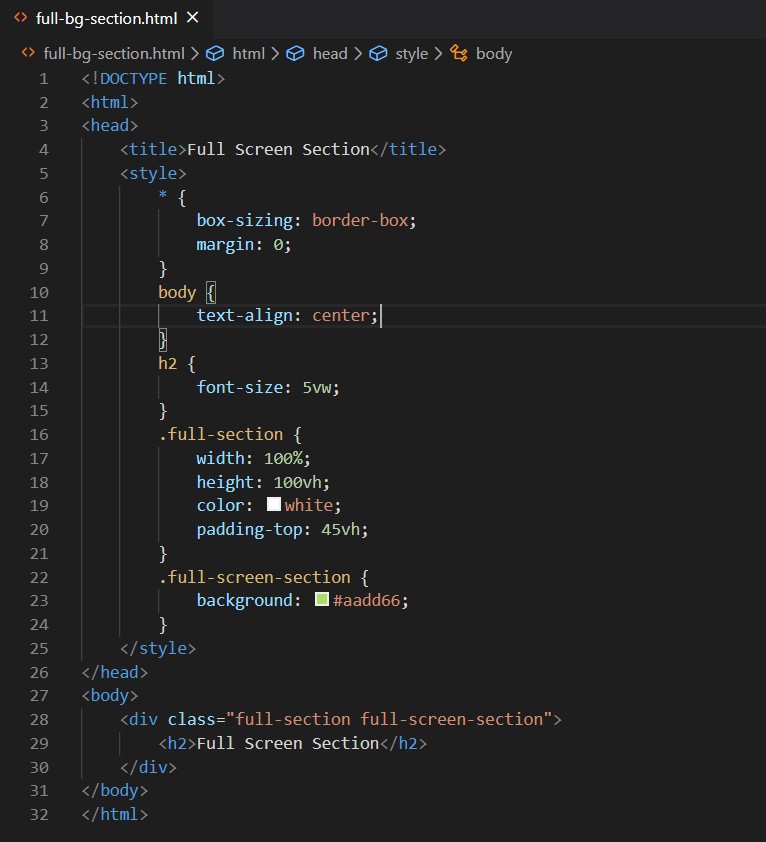This screenshot has width=766, height=842.
Task: Place cursor in 'box-sizing' property
Action: click(x=244, y=221)
